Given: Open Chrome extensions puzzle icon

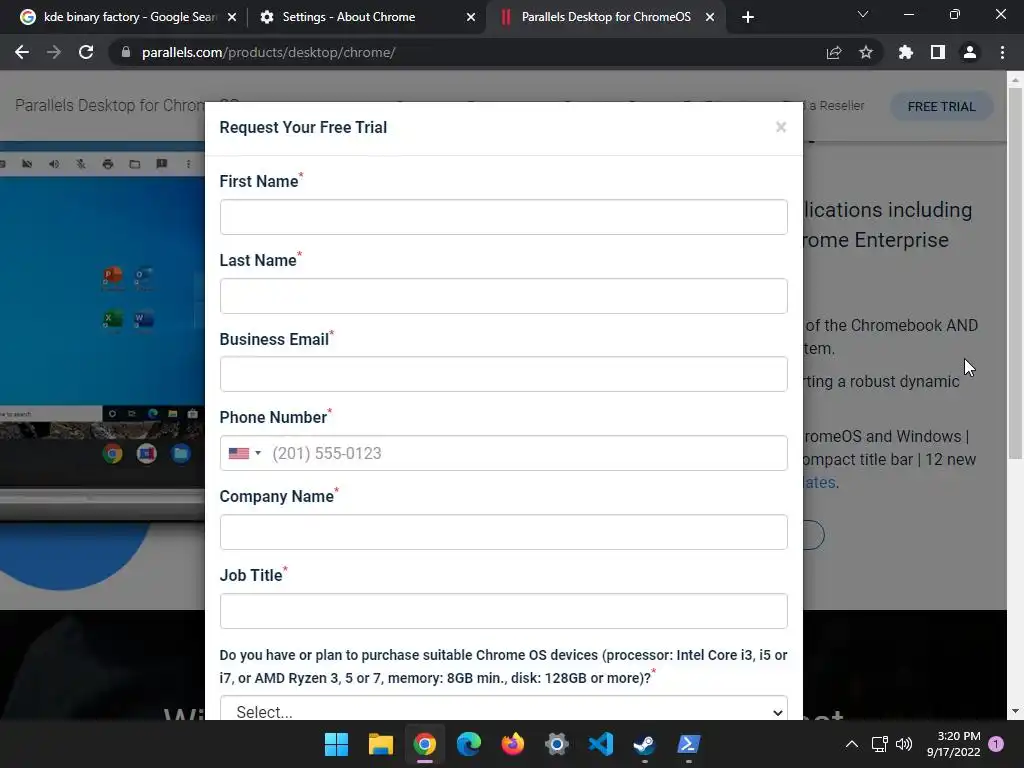Looking at the screenshot, I should tap(906, 52).
